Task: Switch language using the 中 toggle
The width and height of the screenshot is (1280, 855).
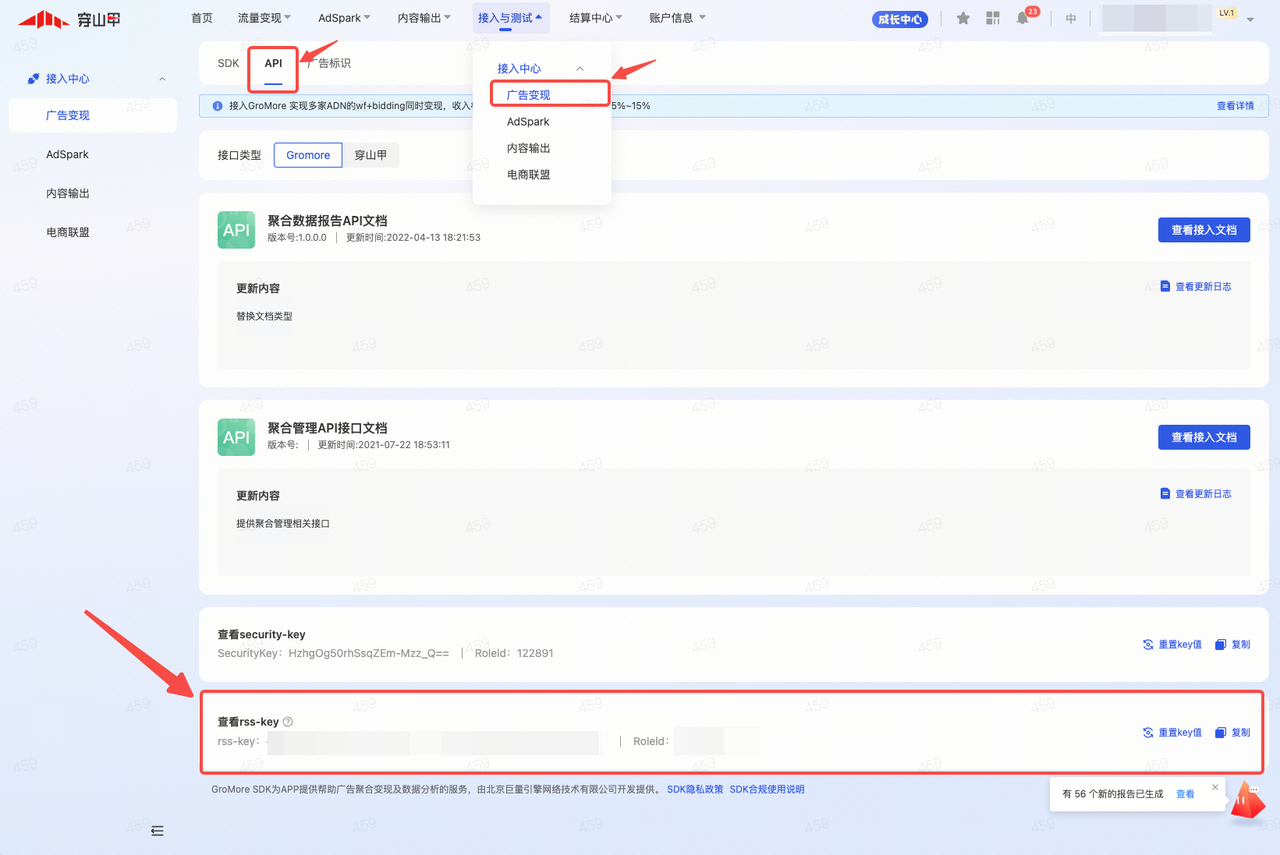Action: 1071,18
